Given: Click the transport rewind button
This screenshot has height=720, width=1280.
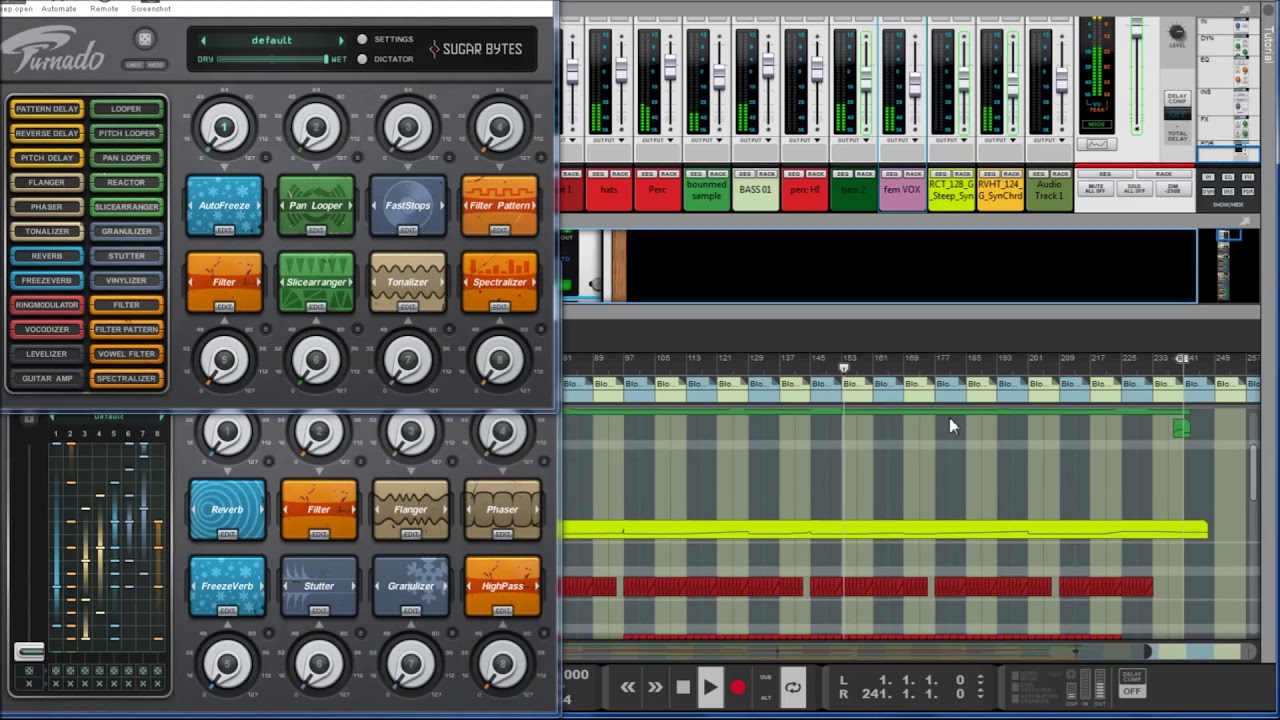Looking at the screenshot, I should (x=628, y=687).
